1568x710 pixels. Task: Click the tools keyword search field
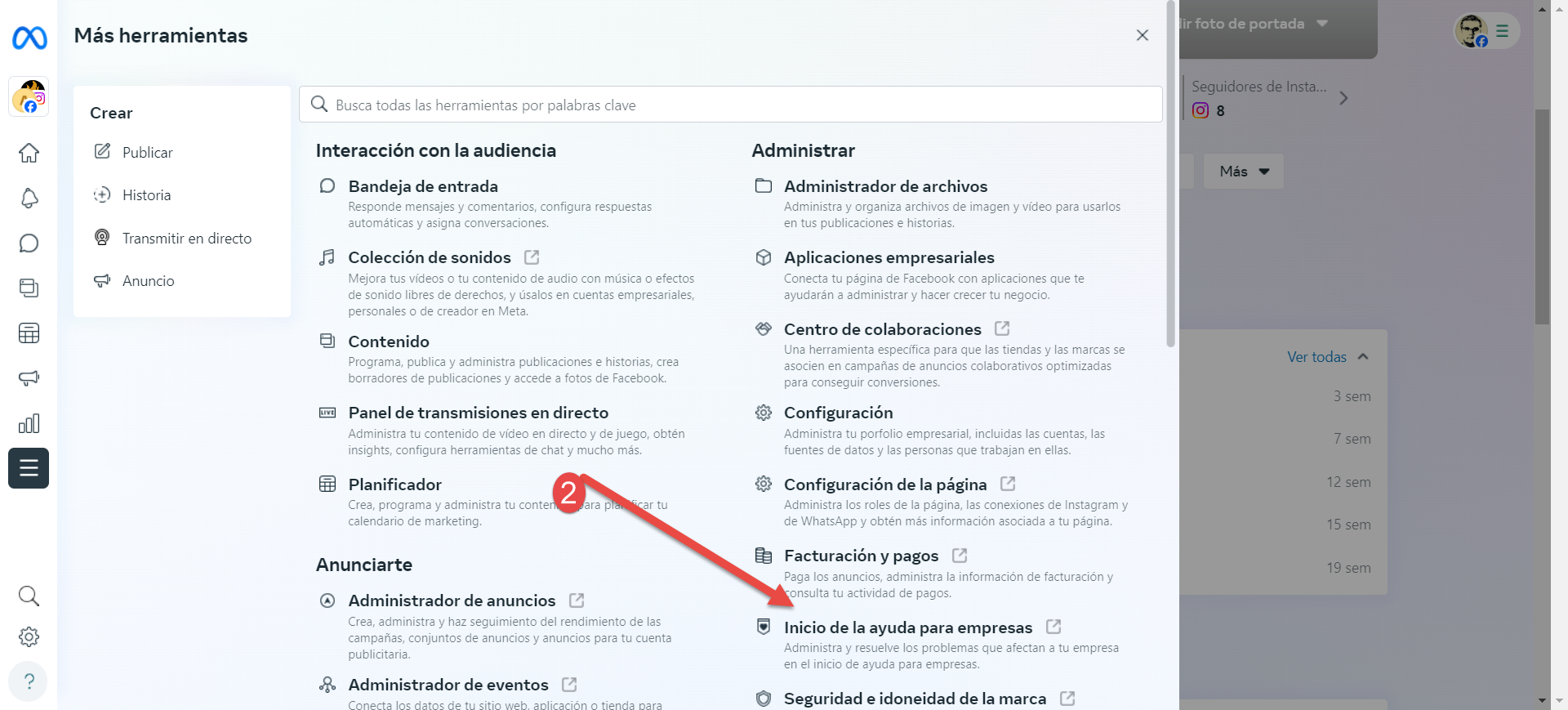click(x=730, y=105)
